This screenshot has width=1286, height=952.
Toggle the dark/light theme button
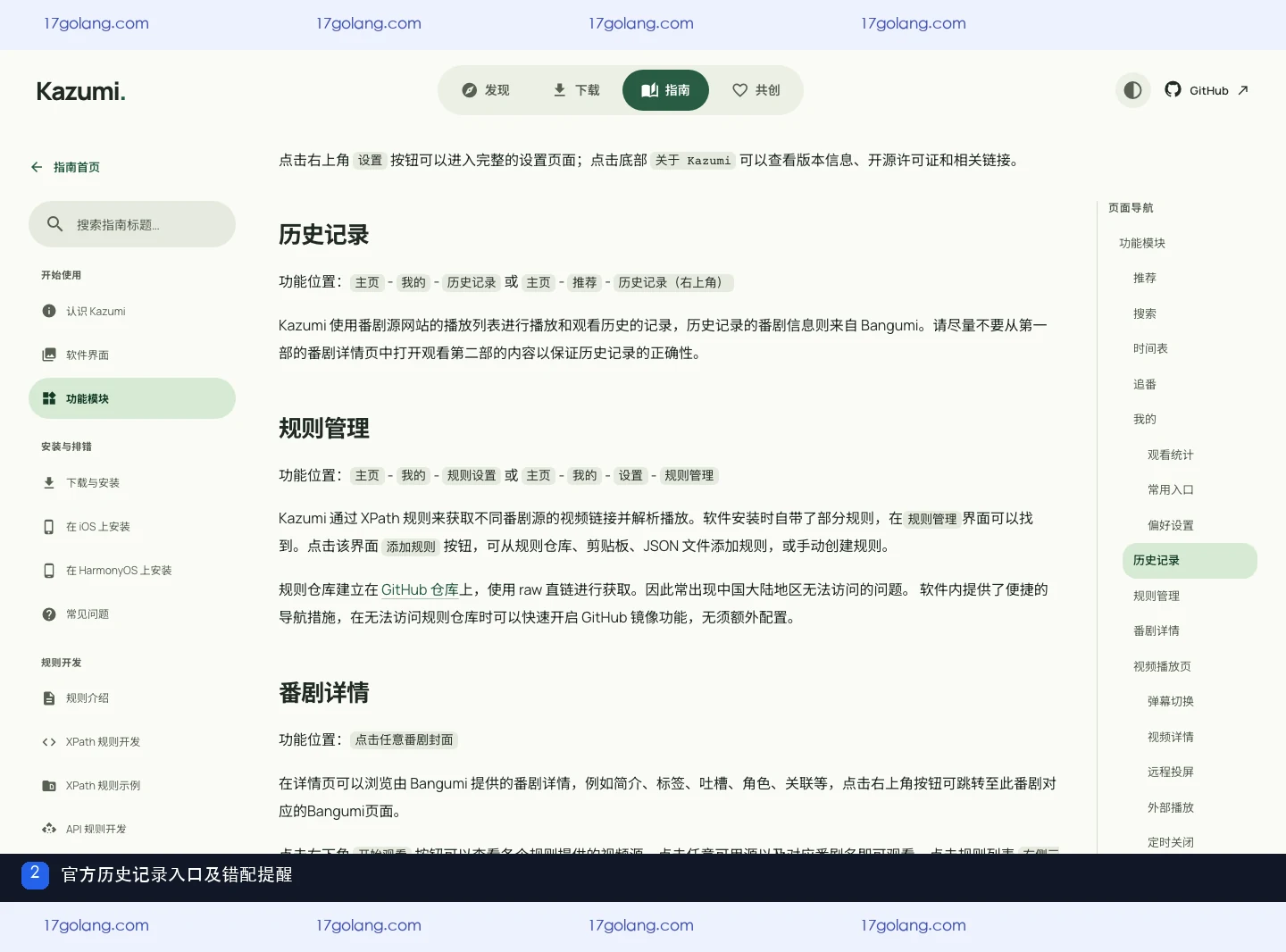pyautogui.click(x=1132, y=90)
